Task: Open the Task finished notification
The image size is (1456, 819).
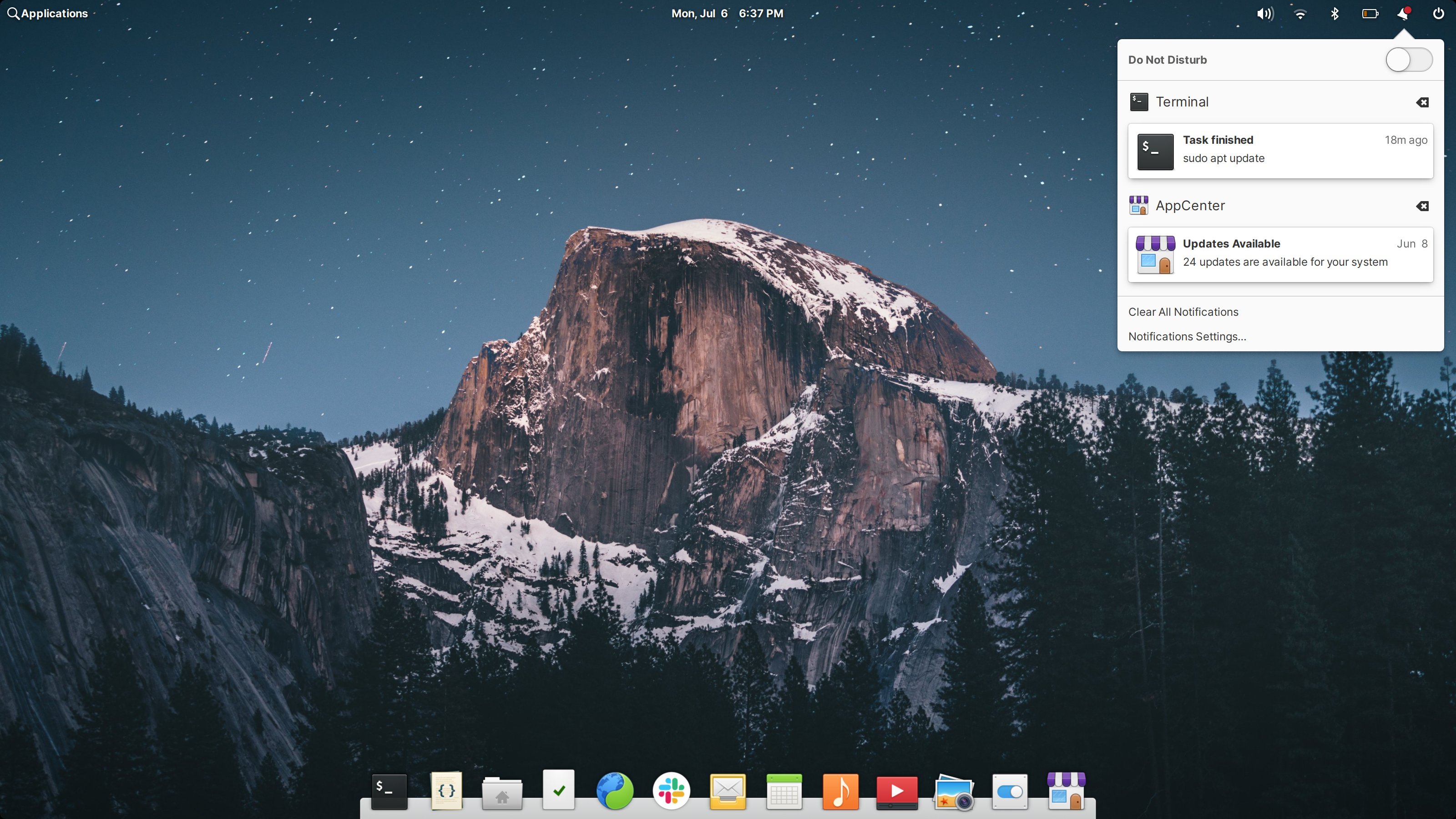Action: point(1280,151)
